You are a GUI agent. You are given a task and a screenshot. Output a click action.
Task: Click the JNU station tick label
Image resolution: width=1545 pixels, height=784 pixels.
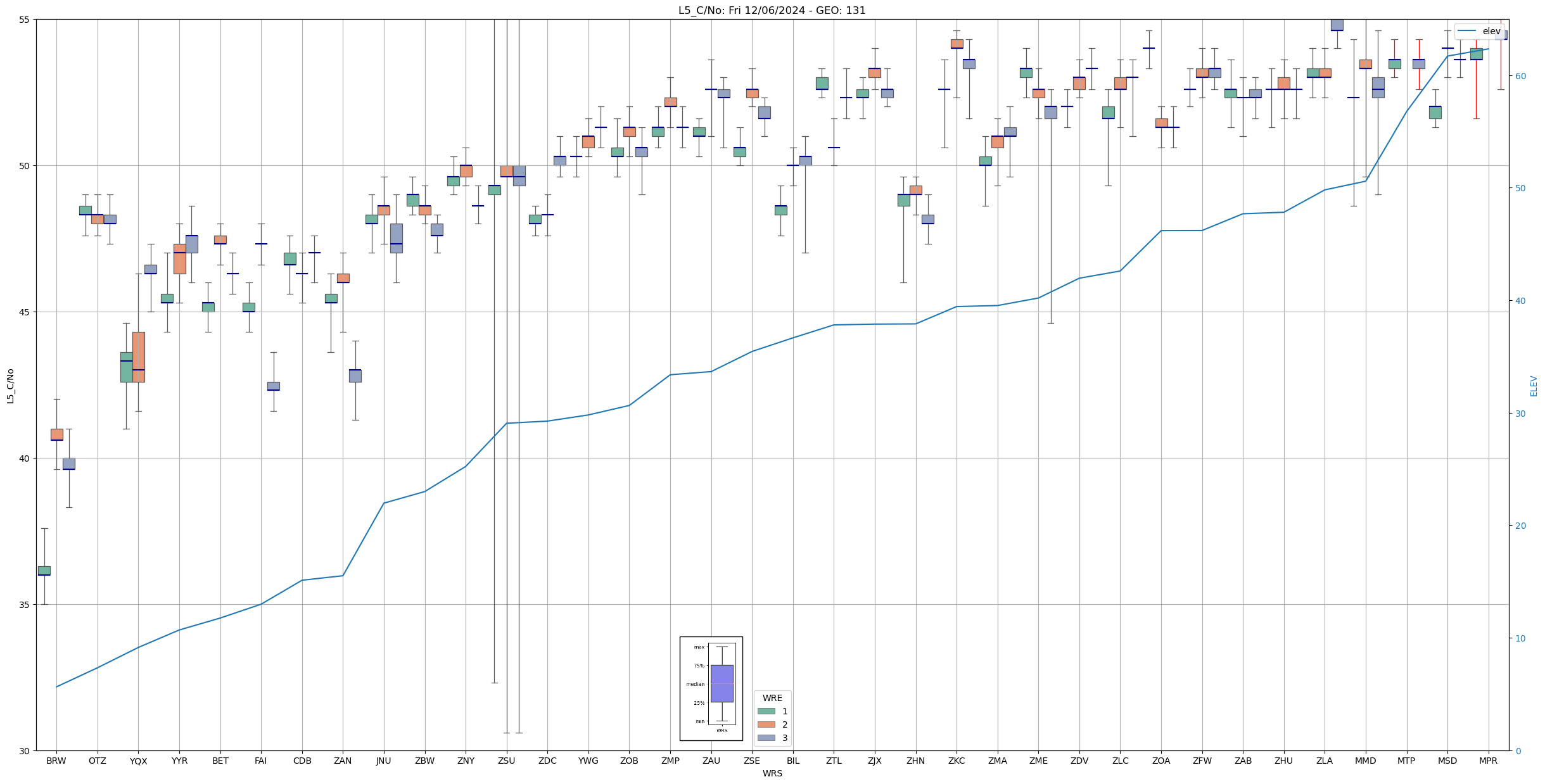[383, 761]
